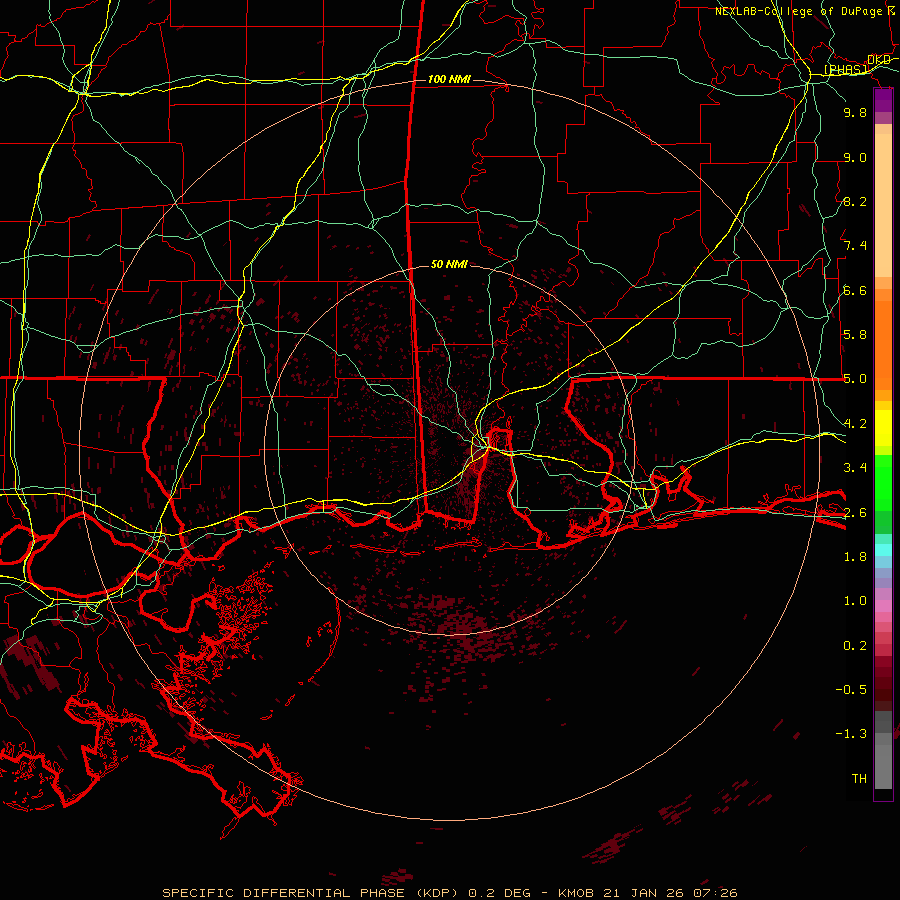Screen dimensions: 900x900
Task: Click the 0.2 scale value
Action: tap(855, 646)
